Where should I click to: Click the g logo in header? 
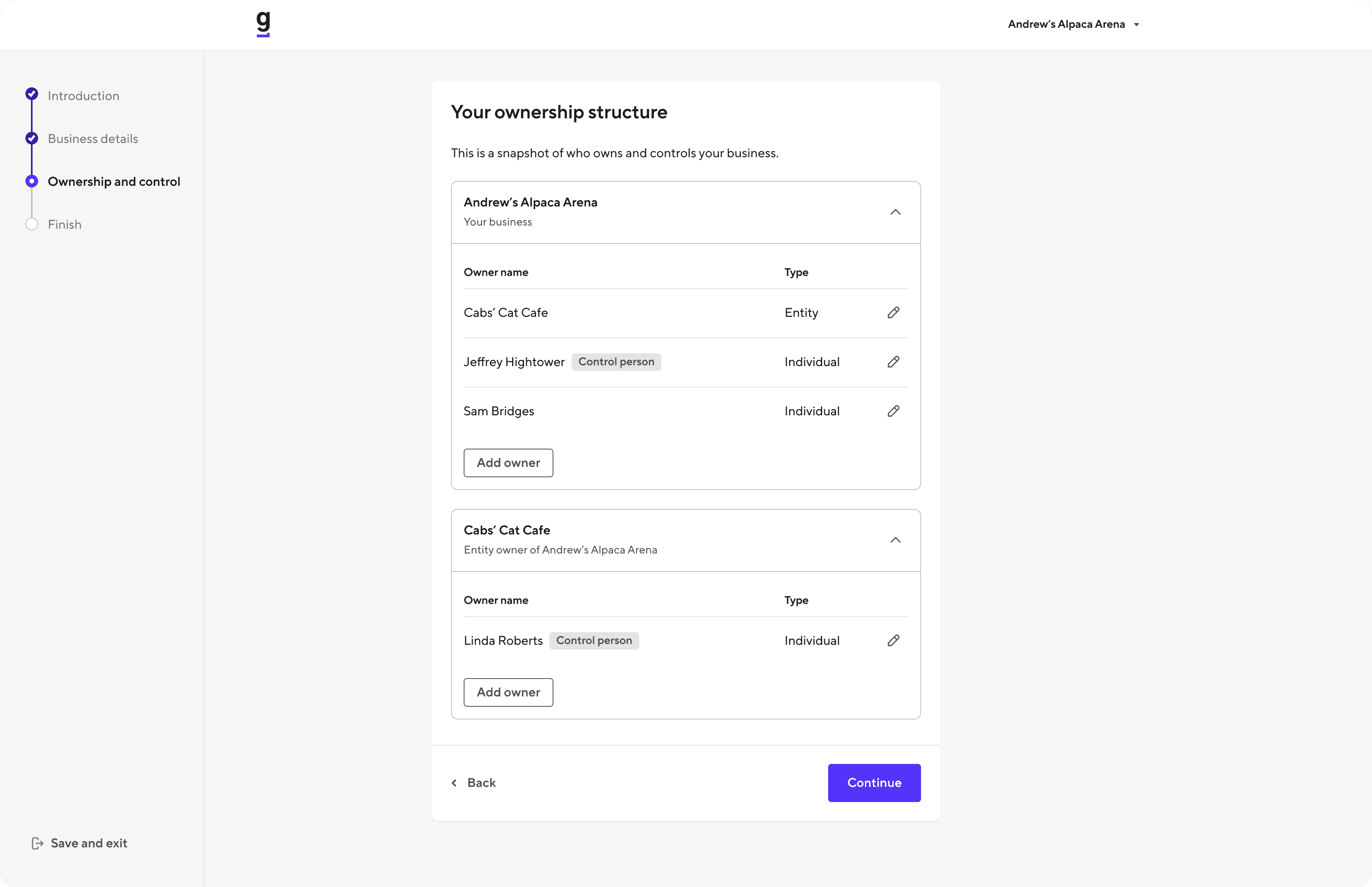coord(263,23)
